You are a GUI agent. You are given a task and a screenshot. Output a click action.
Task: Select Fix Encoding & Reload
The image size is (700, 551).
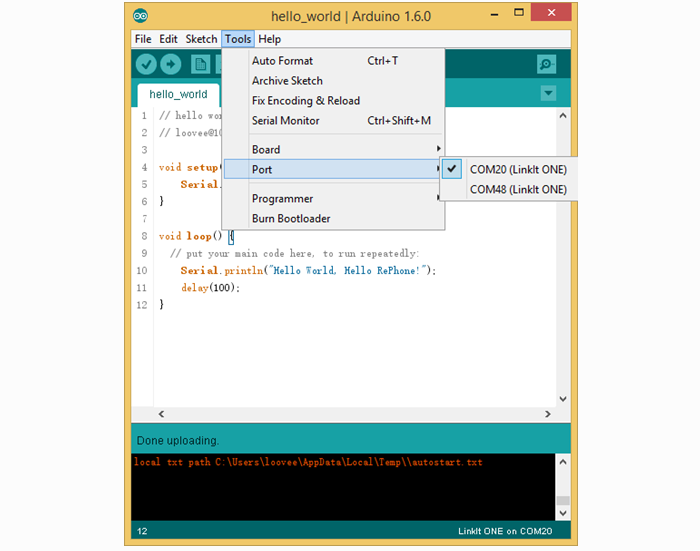point(333,100)
